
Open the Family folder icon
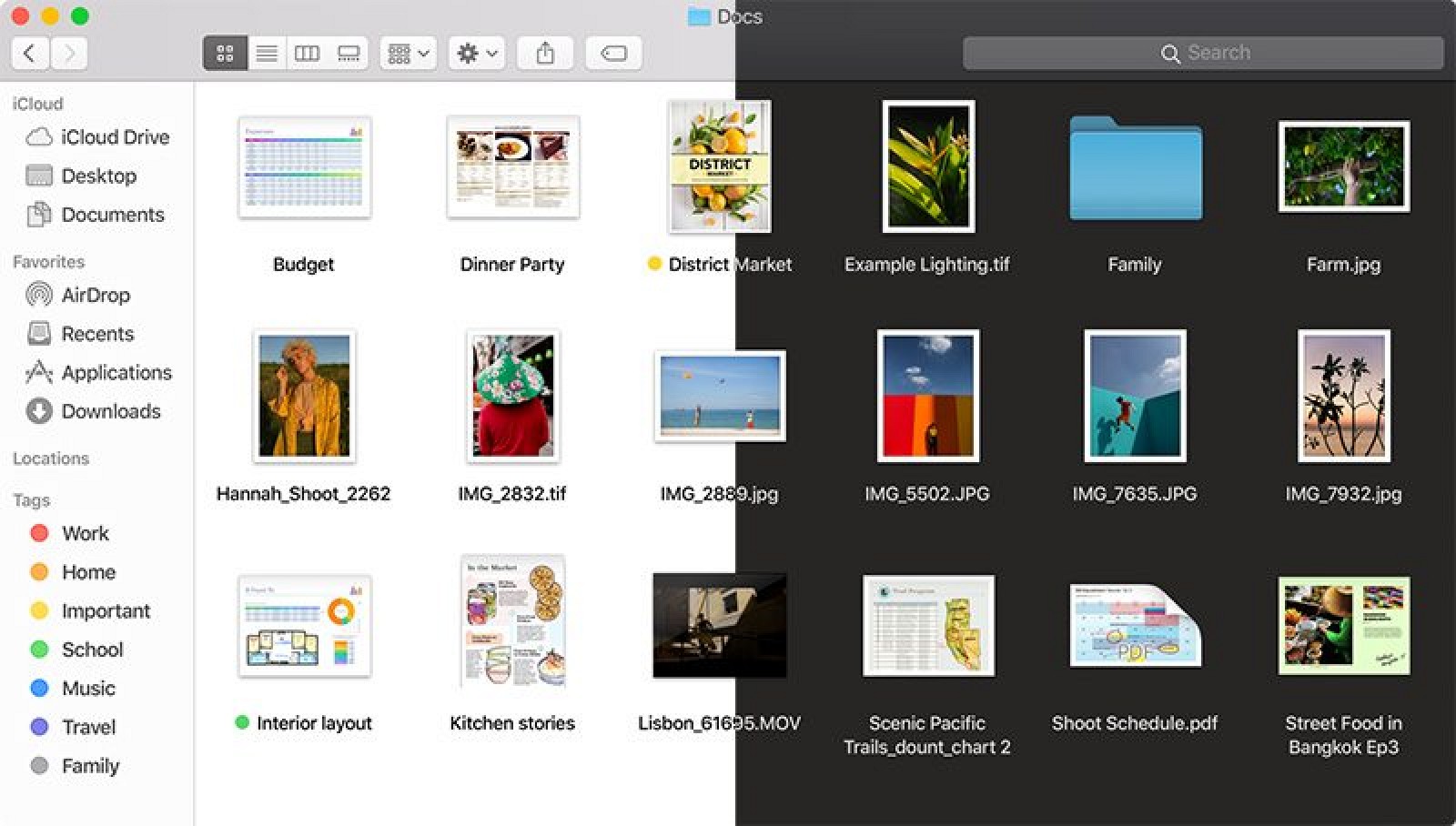[x=1135, y=169]
